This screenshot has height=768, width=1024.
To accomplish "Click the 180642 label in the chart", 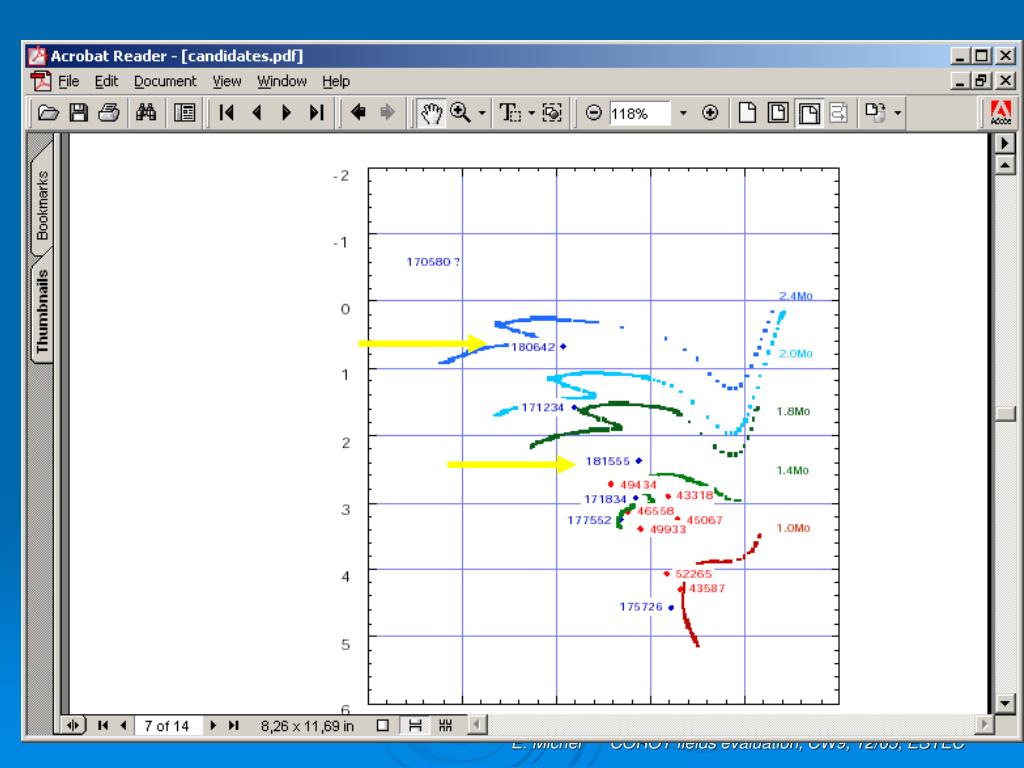I will point(533,347).
